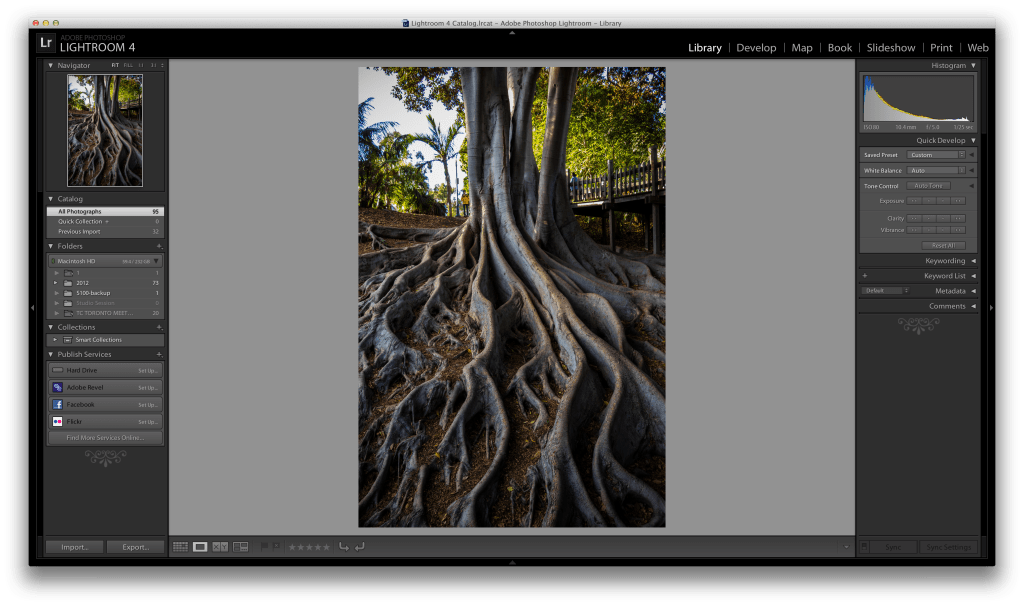Add a new folder with plus icon
Image resolution: width=1024 pixels, height=606 pixels.
(x=159, y=246)
